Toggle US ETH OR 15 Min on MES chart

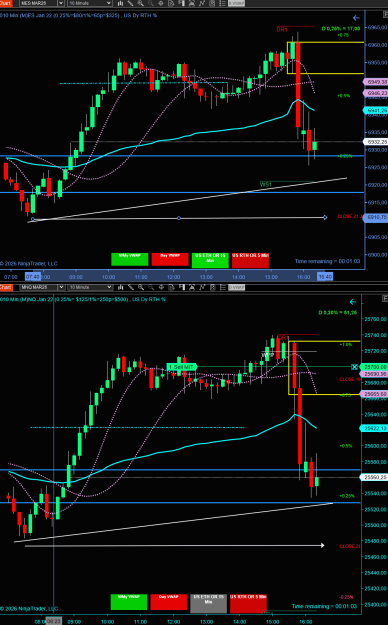[210, 260]
